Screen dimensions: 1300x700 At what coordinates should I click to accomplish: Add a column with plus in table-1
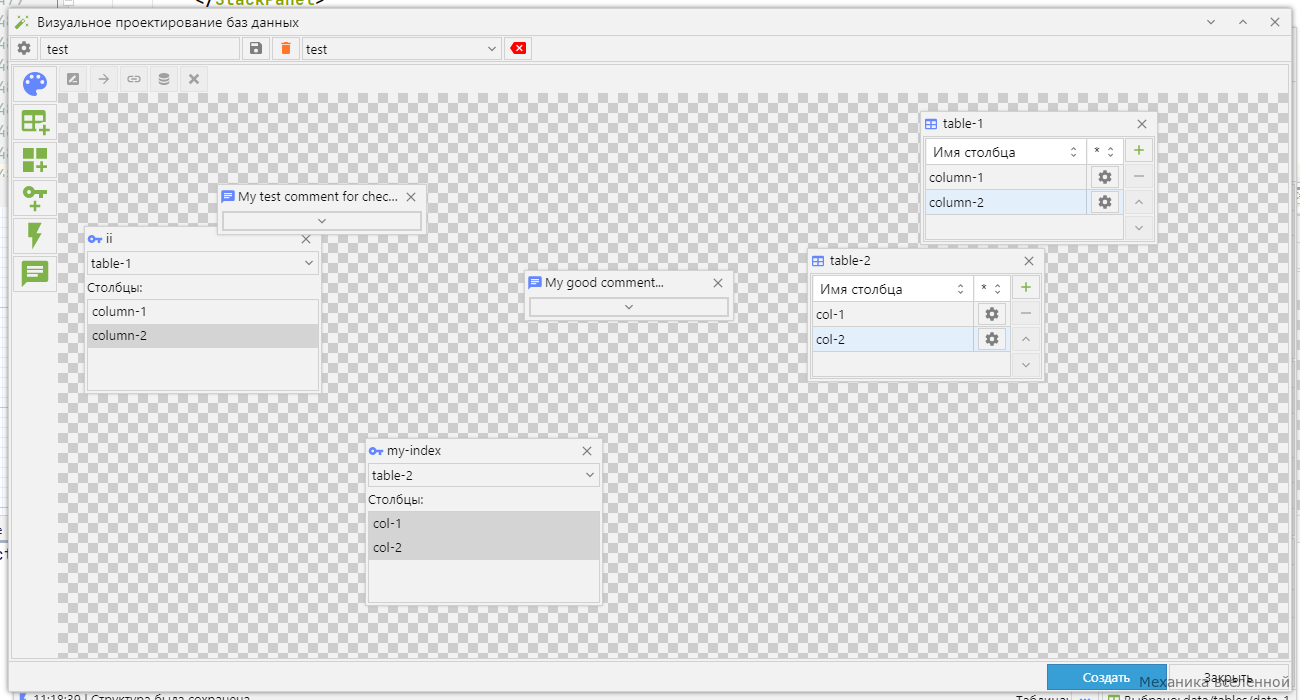coord(1138,151)
